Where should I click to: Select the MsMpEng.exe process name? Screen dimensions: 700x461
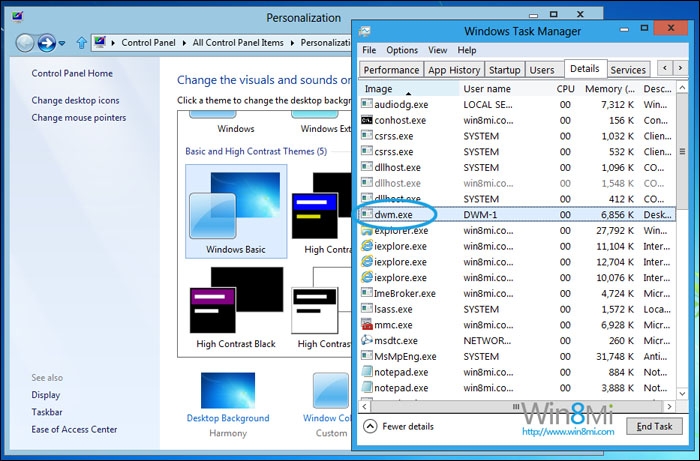tap(405, 356)
